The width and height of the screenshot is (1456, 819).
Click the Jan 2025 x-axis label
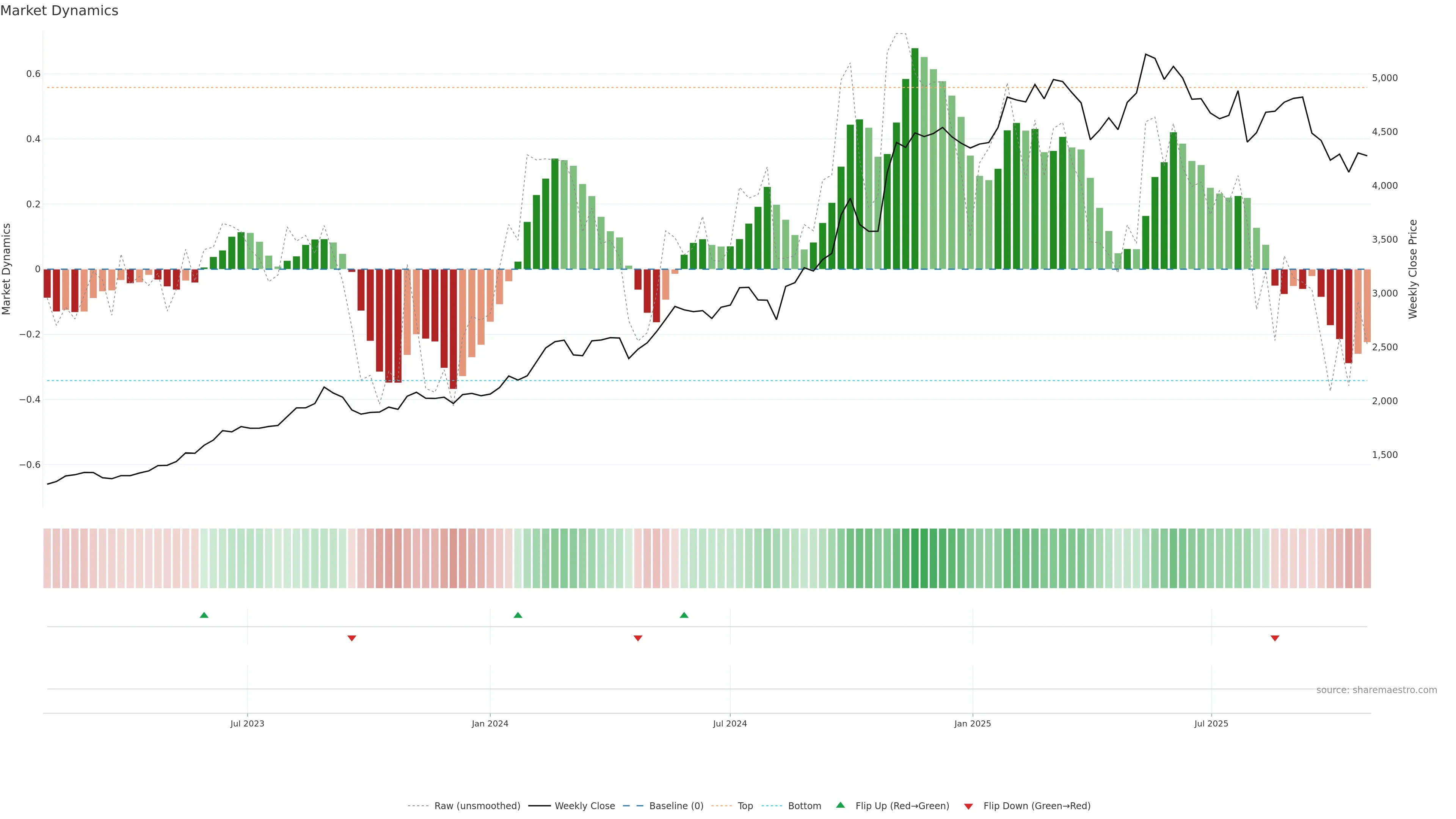972,723
